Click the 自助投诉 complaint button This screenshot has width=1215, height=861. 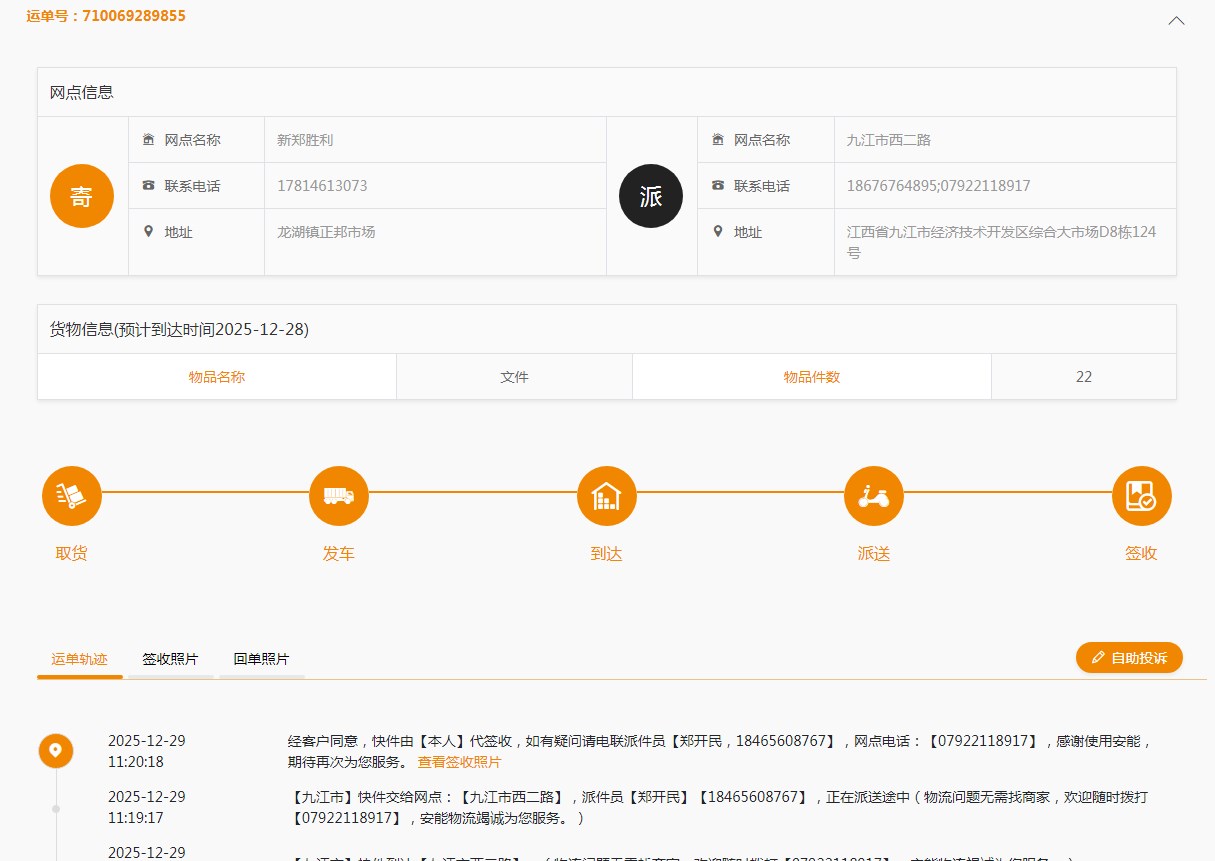point(1129,658)
